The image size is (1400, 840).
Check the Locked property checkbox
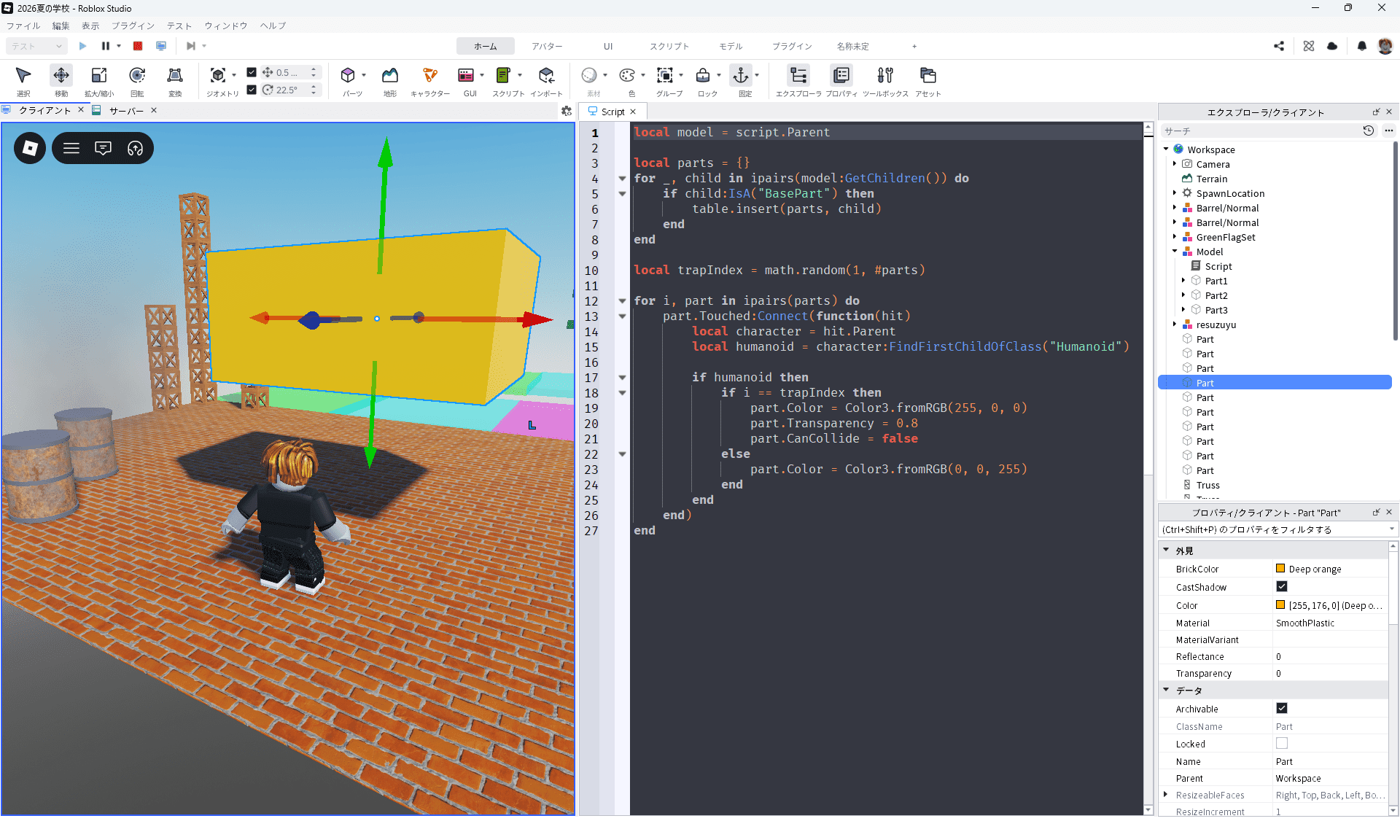[x=1282, y=743]
